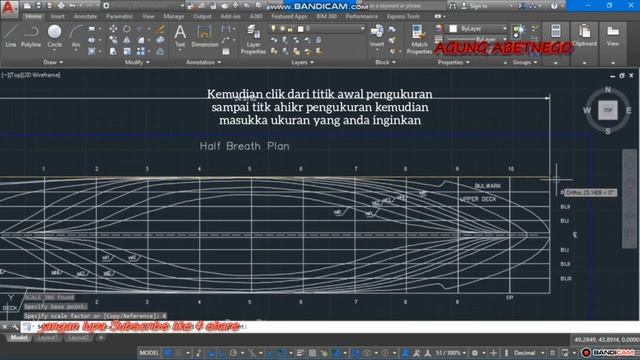
Task: Open Layer Properties manager
Action: click(x=253, y=39)
